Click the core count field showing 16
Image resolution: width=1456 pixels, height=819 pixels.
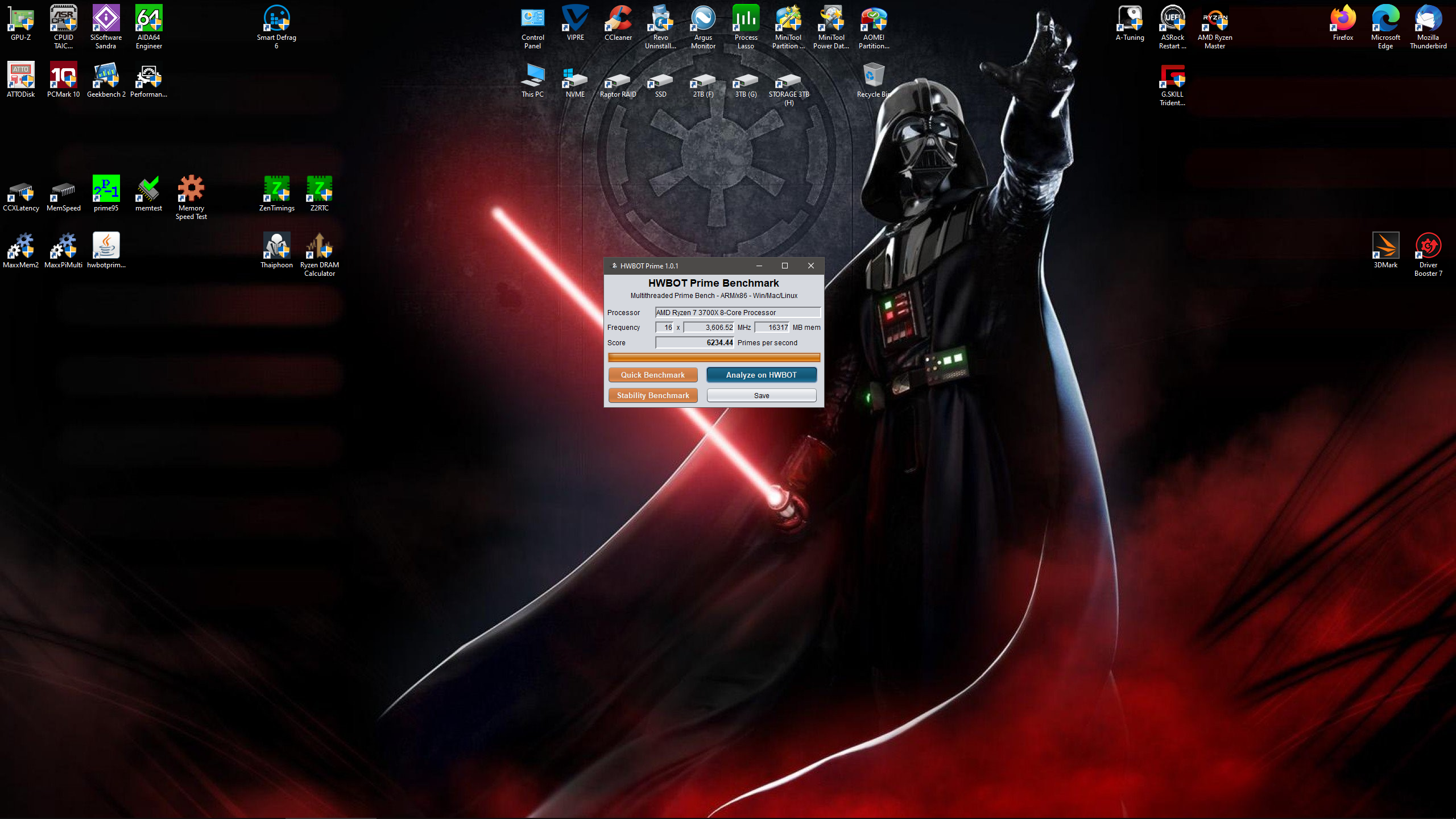665,328
